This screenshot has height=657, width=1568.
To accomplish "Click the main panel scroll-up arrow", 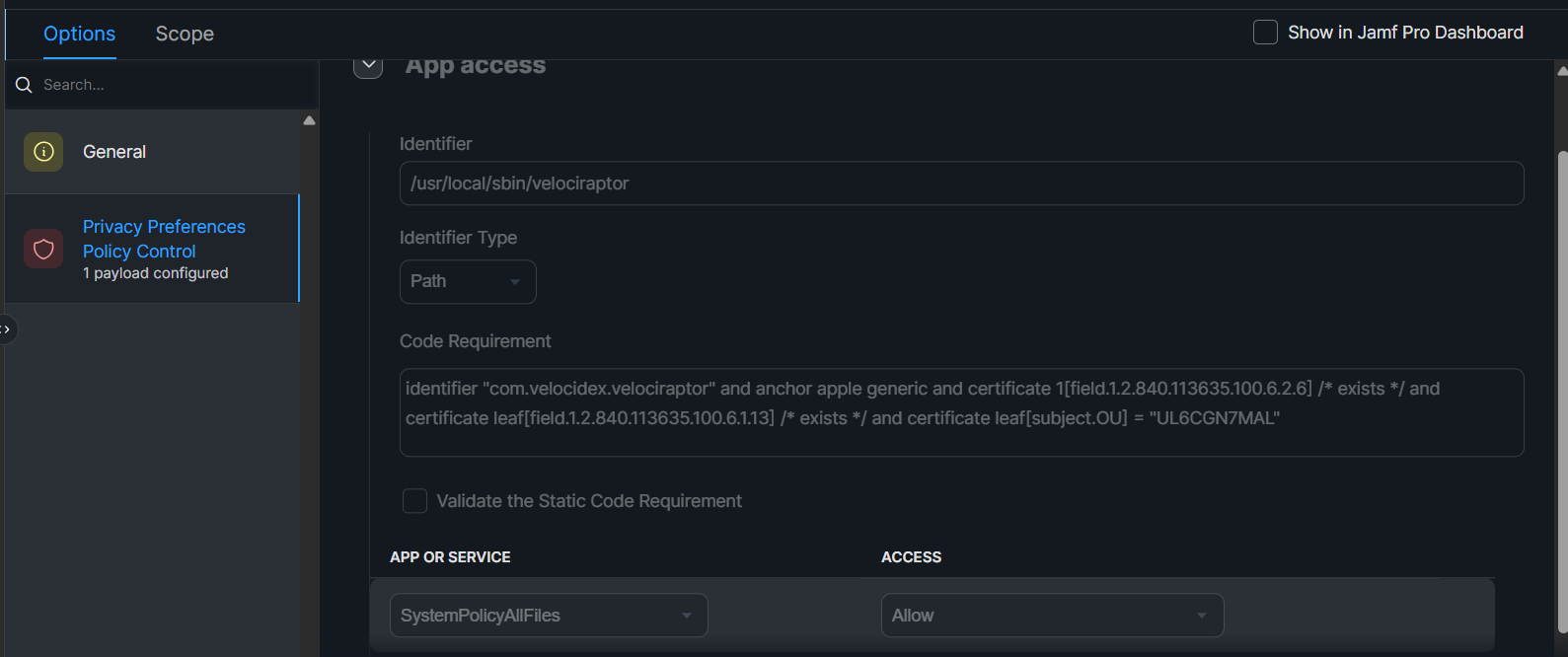I will (1561, 71).
